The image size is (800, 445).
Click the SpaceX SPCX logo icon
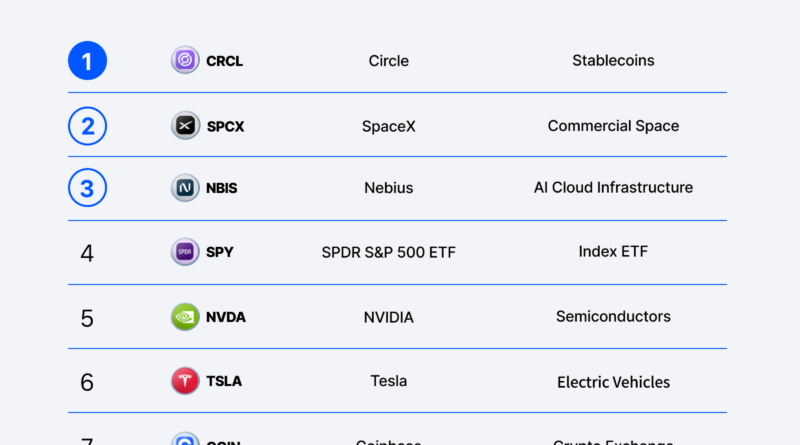[185, 126]
